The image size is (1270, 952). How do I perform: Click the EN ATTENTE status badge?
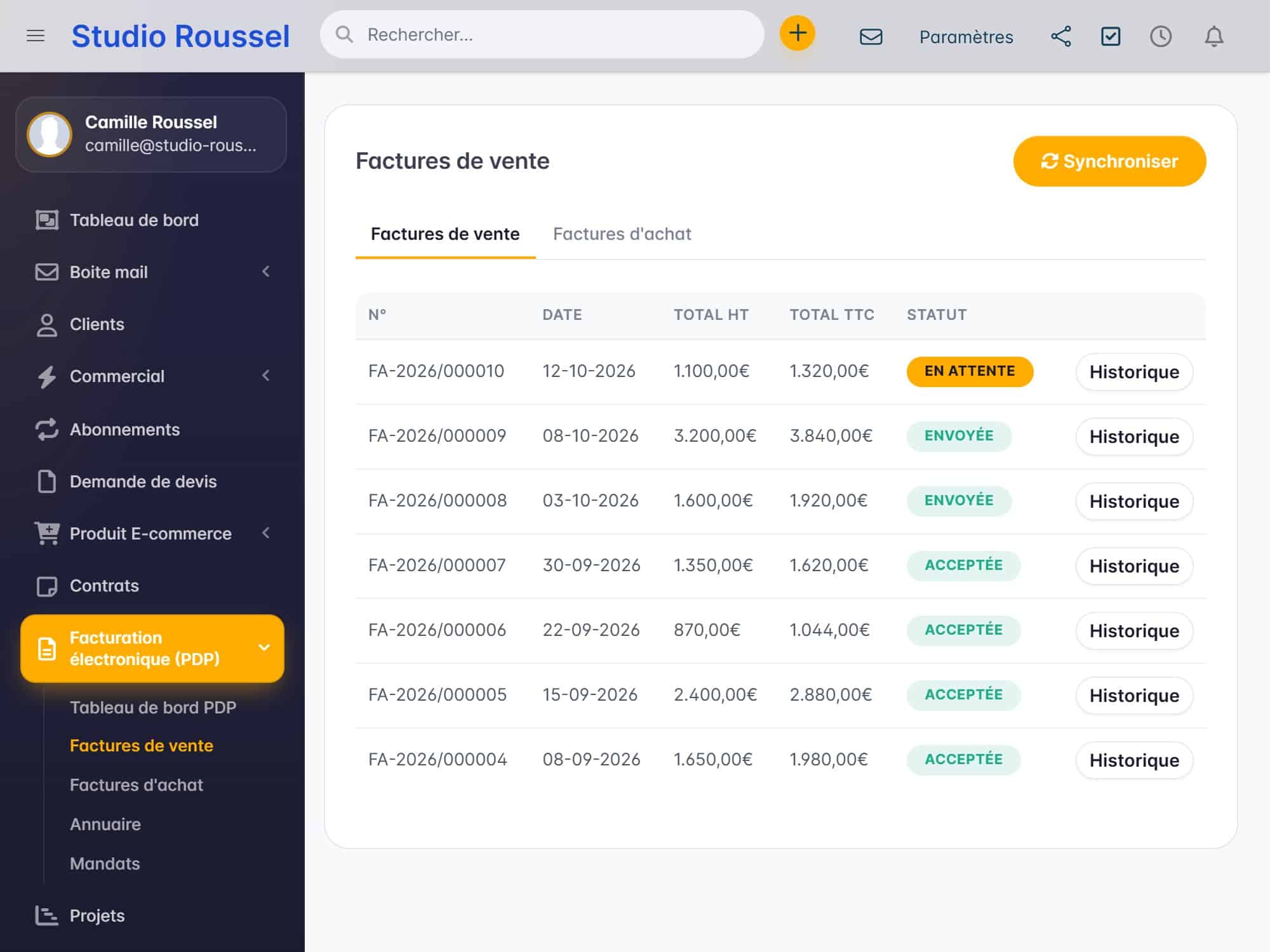click(970, 371)
